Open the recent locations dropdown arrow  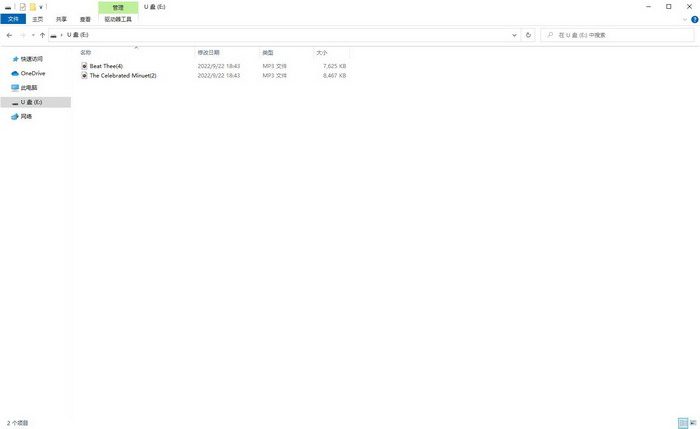32,35
